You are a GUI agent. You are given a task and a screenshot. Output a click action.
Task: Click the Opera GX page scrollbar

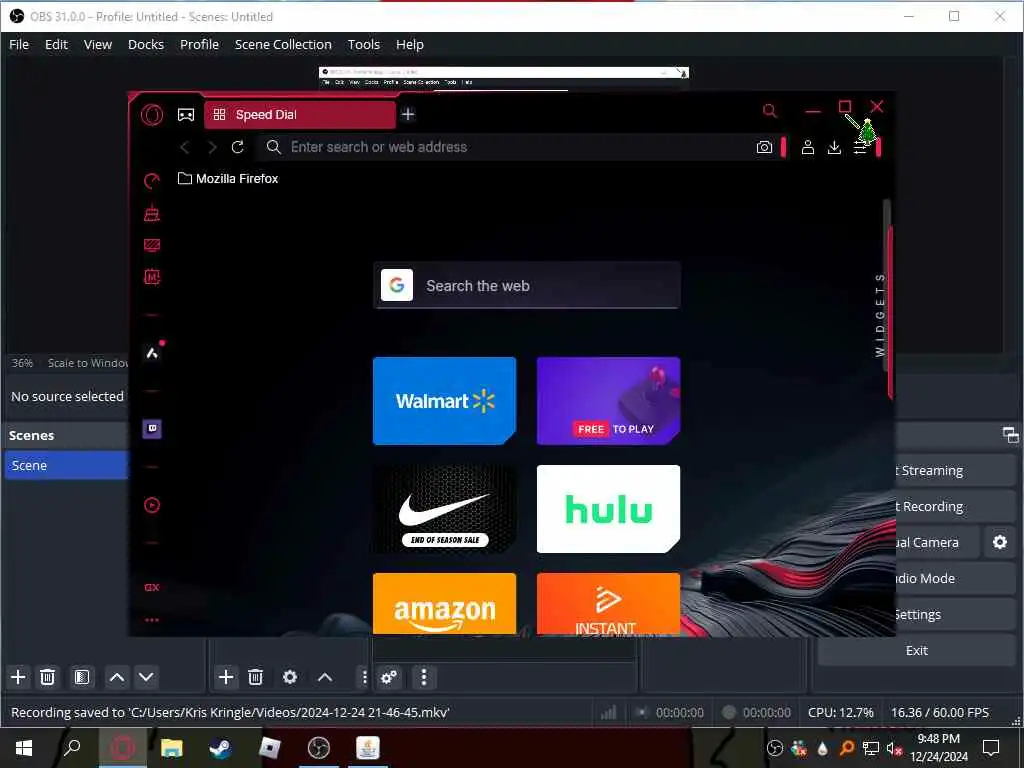887,286
